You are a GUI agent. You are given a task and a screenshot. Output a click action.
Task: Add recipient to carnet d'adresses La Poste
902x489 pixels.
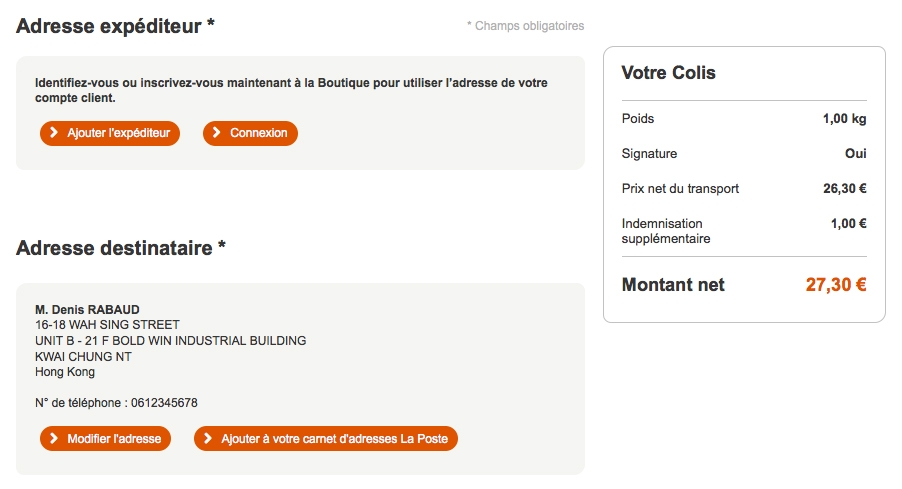click(326, 439)
